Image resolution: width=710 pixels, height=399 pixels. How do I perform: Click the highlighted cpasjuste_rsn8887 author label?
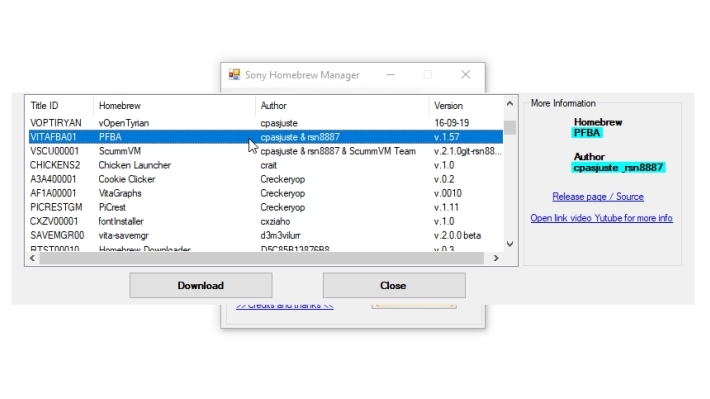point(618,168)
